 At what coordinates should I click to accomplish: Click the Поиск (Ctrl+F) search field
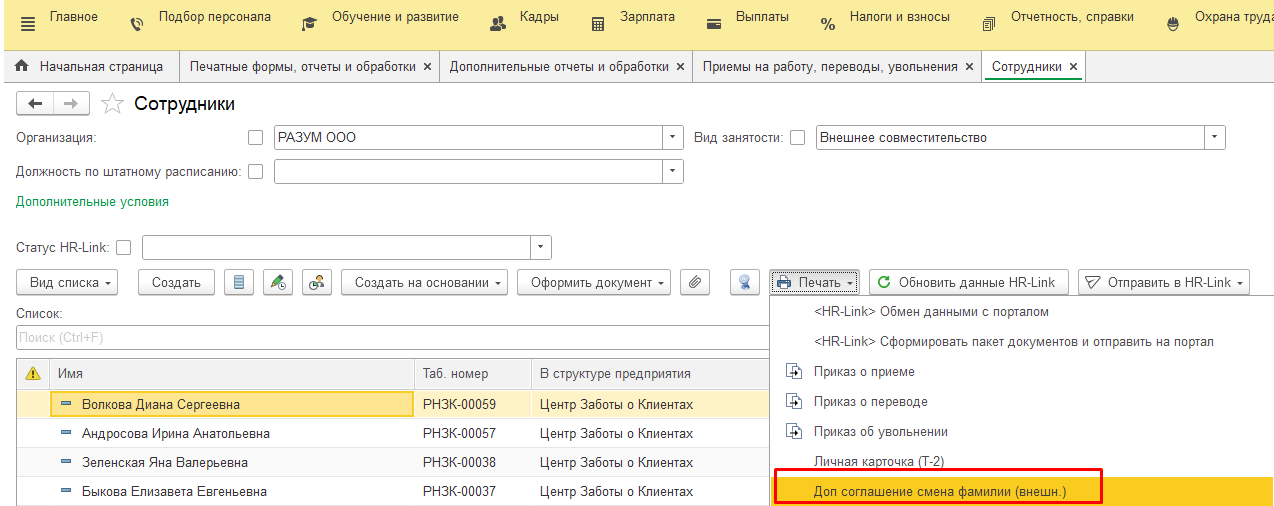[x=393, y=338]
